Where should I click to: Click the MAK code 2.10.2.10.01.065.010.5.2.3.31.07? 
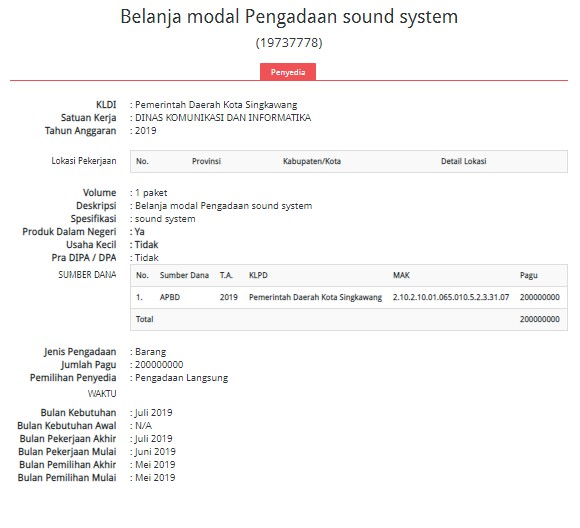pos(451,297)
